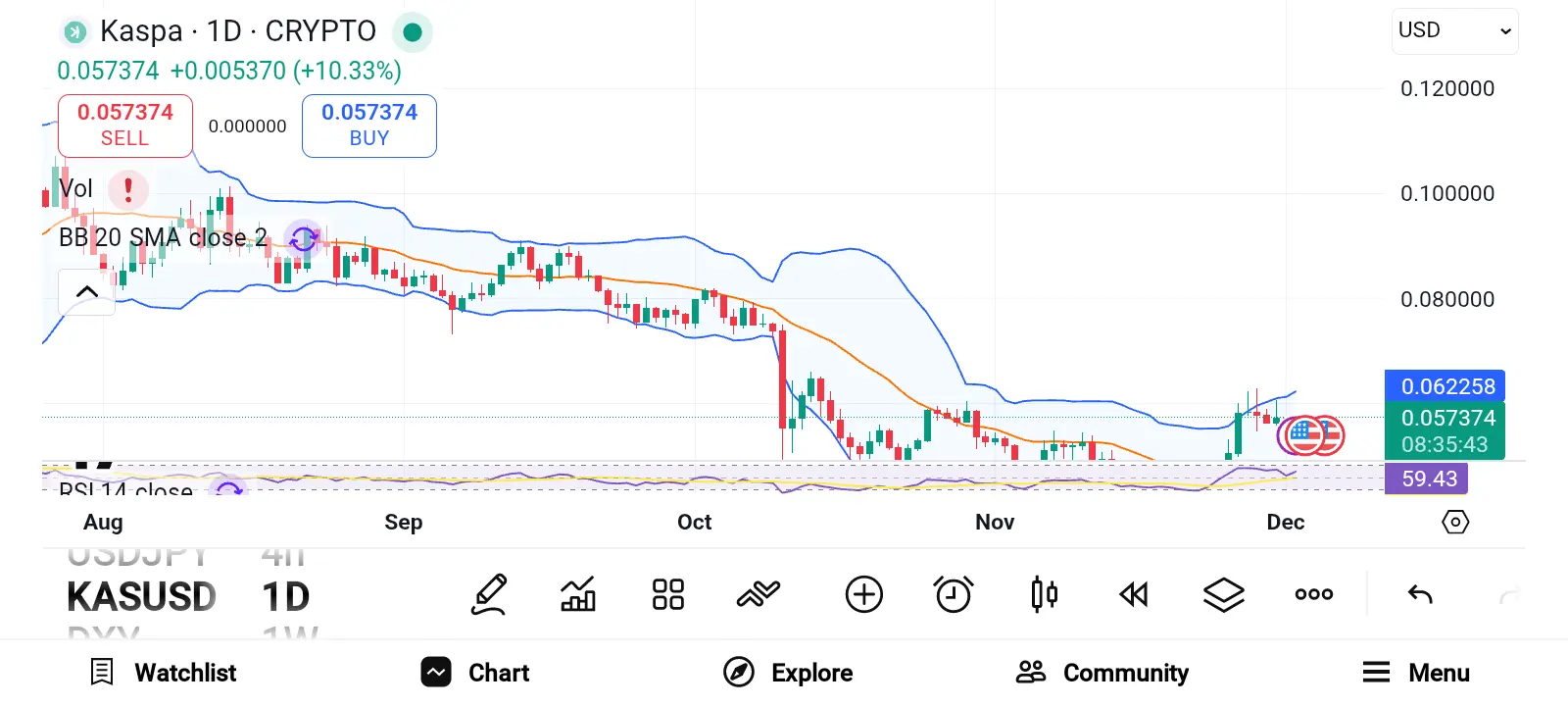
Task: Open chart templates via the layers icon
Action: tap(1223, 593)
